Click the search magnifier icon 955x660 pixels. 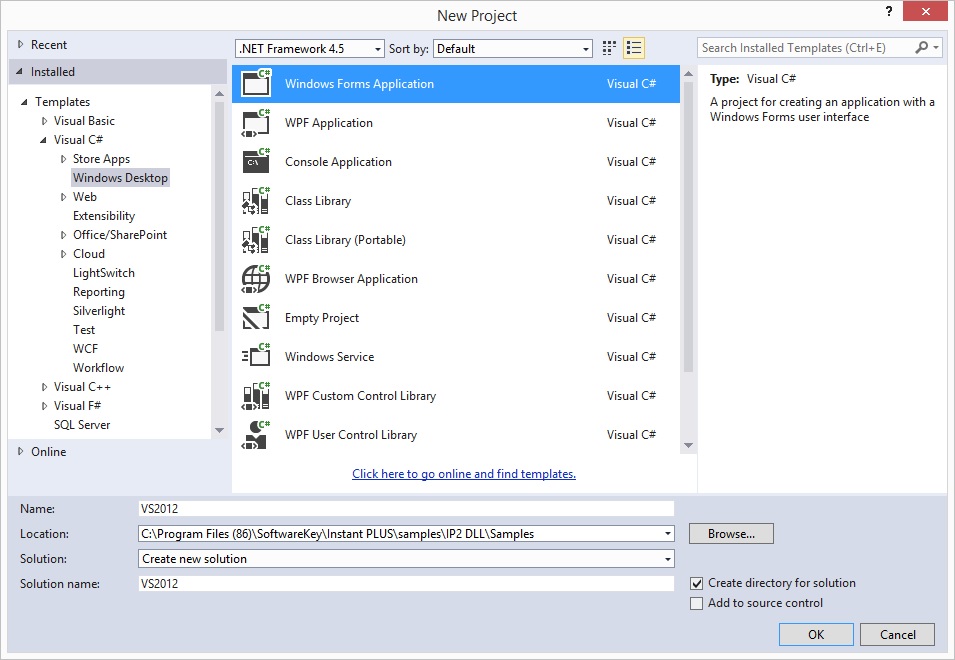[x=922, y=47]
